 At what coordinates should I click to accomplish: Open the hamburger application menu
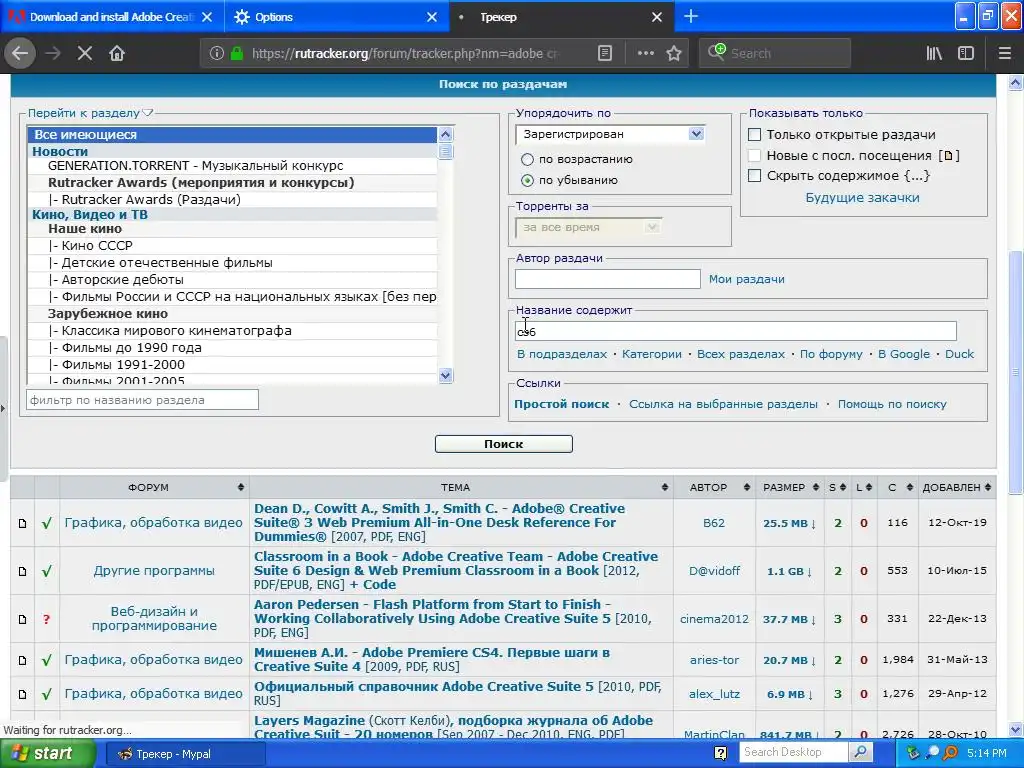point(1005,54)
